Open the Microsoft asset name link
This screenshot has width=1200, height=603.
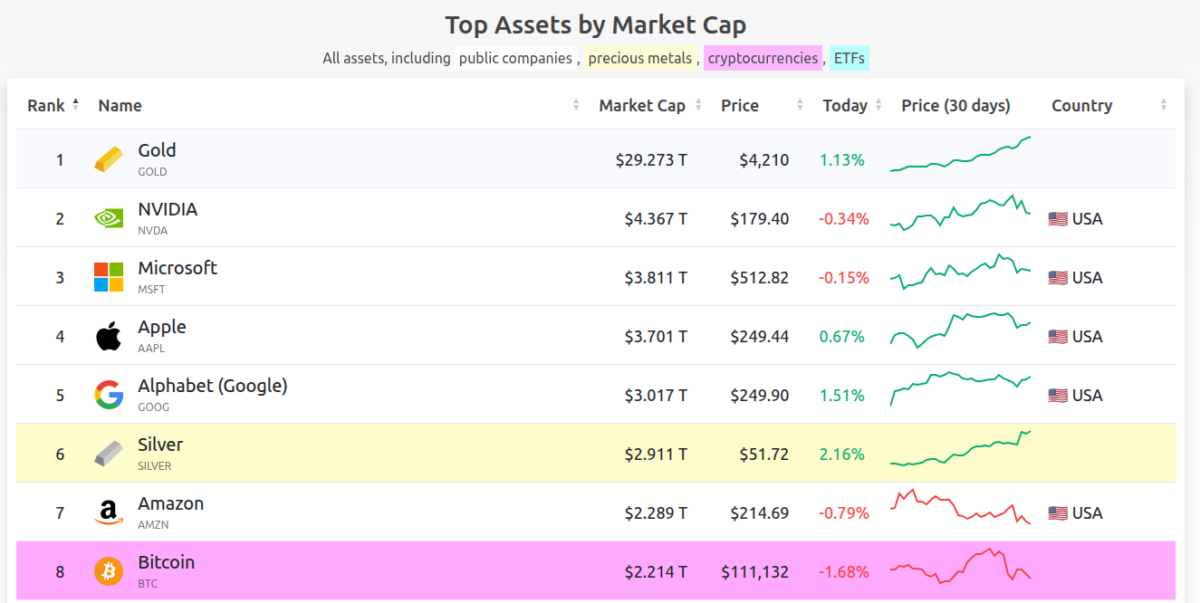tap(177, 268)
